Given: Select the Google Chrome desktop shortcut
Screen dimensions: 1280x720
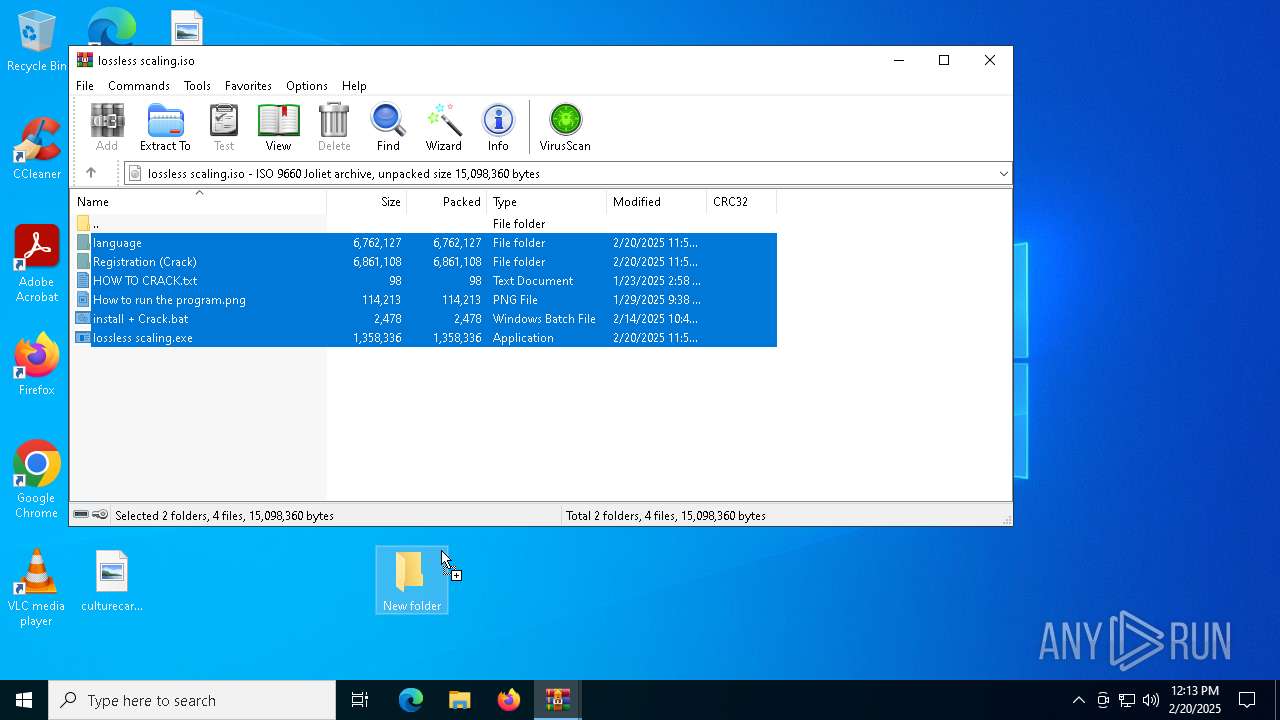Looking at the screenshot, I should tap(37, 480).
